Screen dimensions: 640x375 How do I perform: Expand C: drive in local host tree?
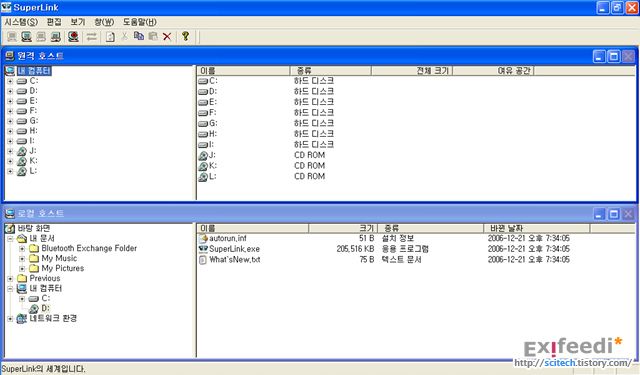point(22,299)
